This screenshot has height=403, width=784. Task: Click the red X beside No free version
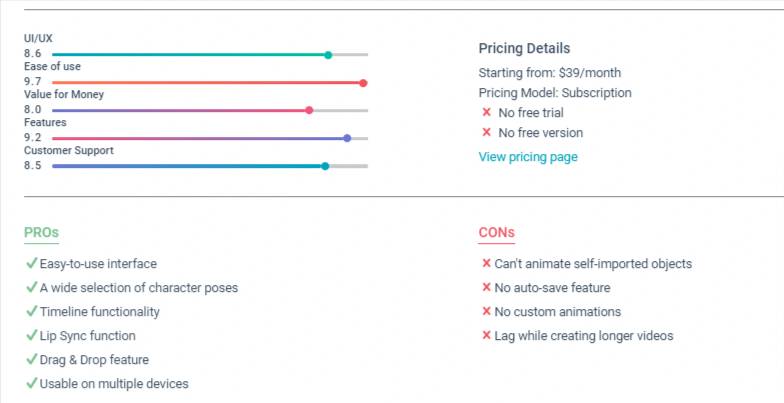coord(486,132)
